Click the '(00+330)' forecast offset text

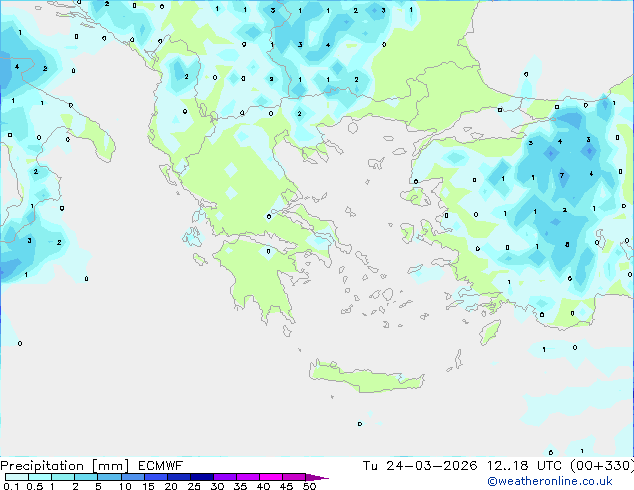pyautogui.click(x=602, y=466)
